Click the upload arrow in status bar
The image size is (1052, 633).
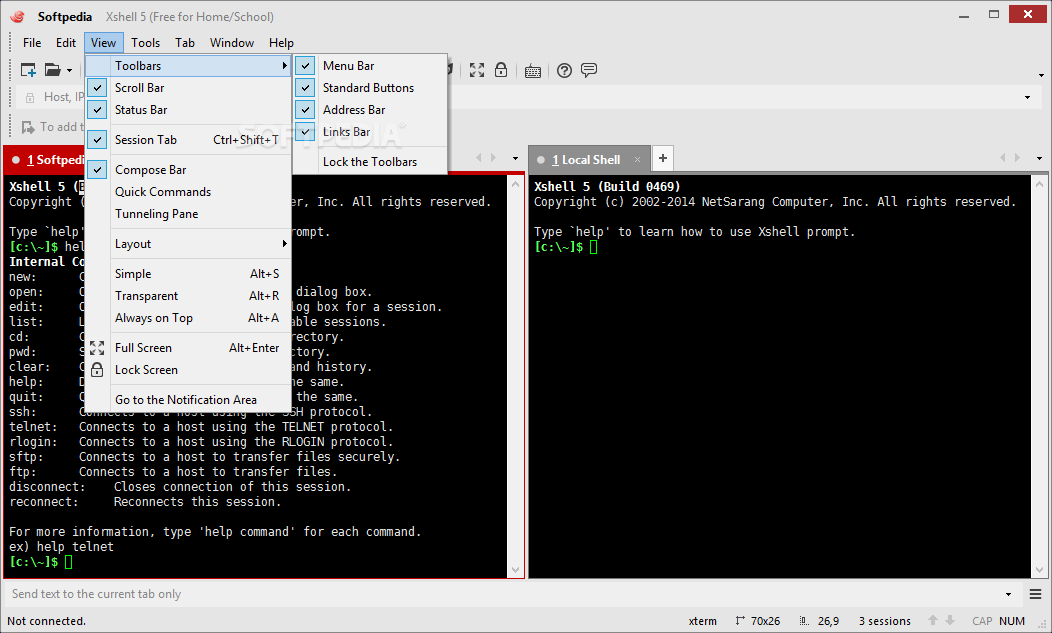pos(933,620)
